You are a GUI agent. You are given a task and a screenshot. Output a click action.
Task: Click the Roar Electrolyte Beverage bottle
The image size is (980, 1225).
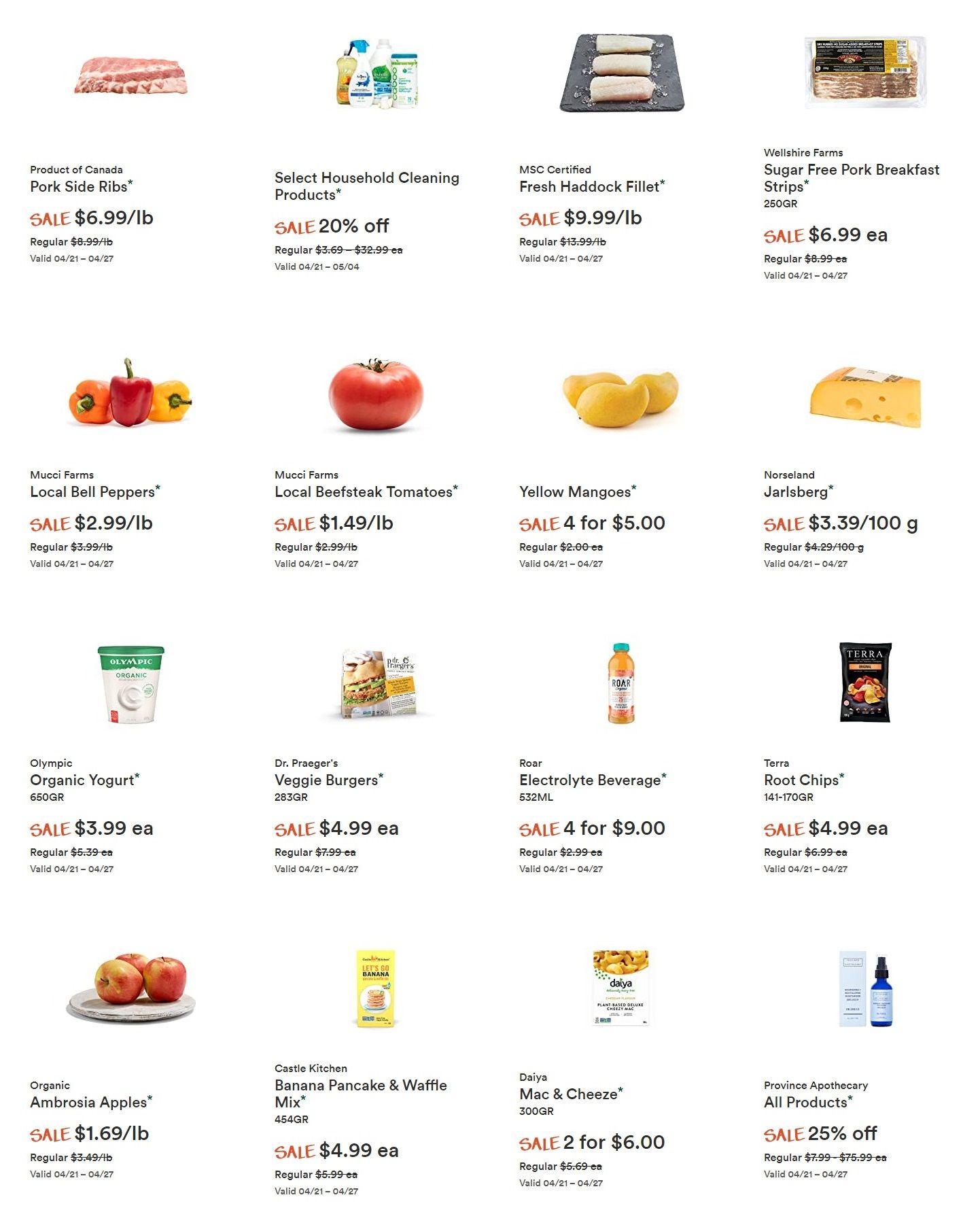tap(620, 683)
